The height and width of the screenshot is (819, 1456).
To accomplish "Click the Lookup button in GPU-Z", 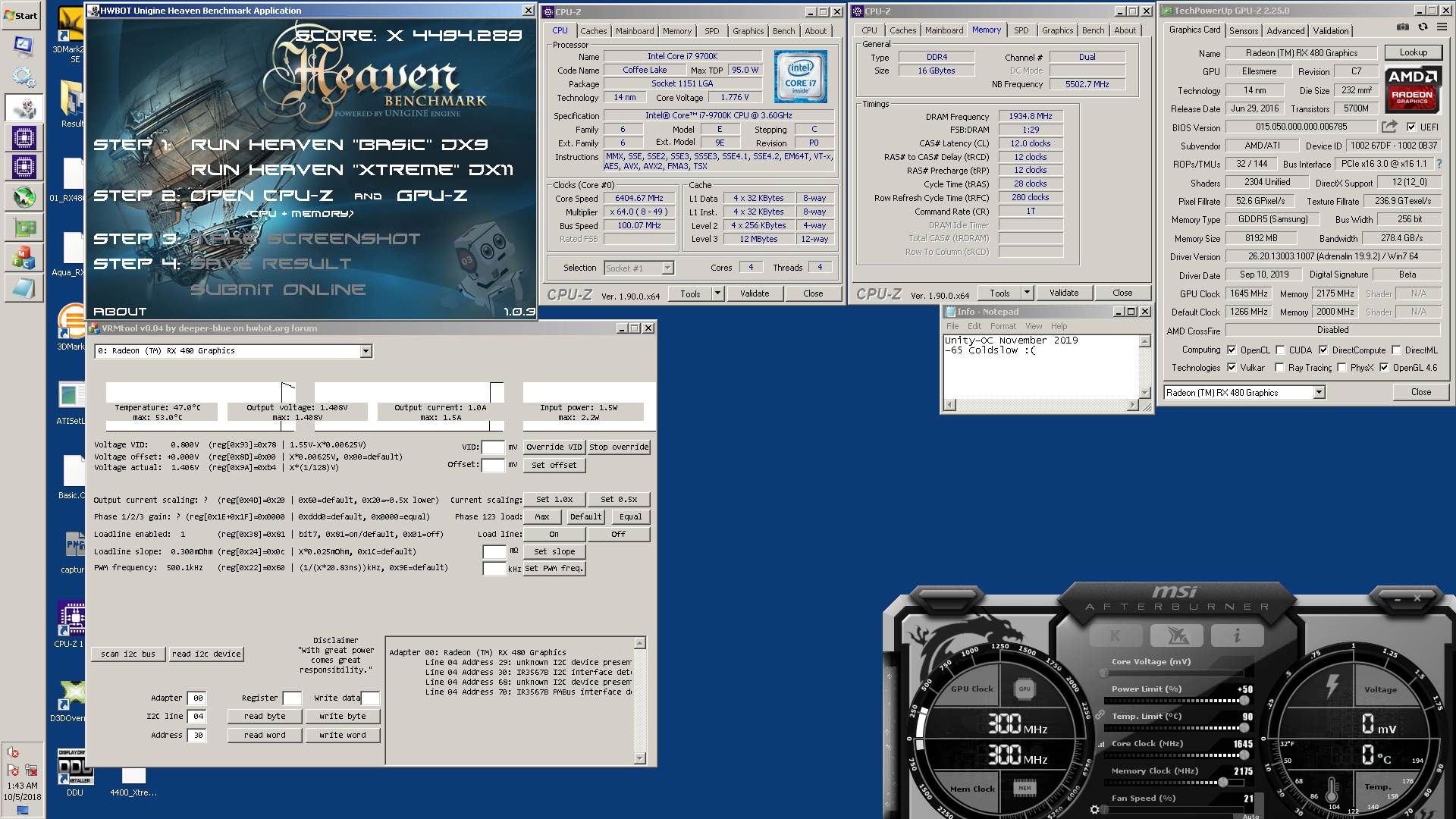I will (1413, 52).
